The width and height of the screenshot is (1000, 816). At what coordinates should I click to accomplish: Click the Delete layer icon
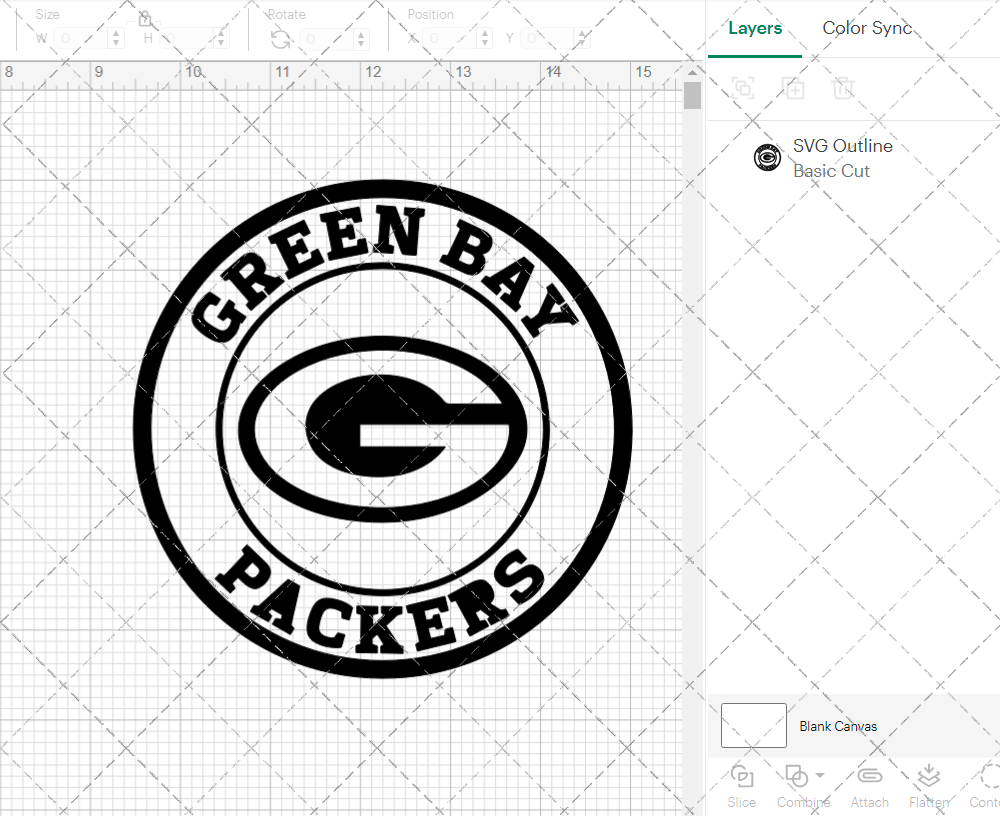pos(844,88)
